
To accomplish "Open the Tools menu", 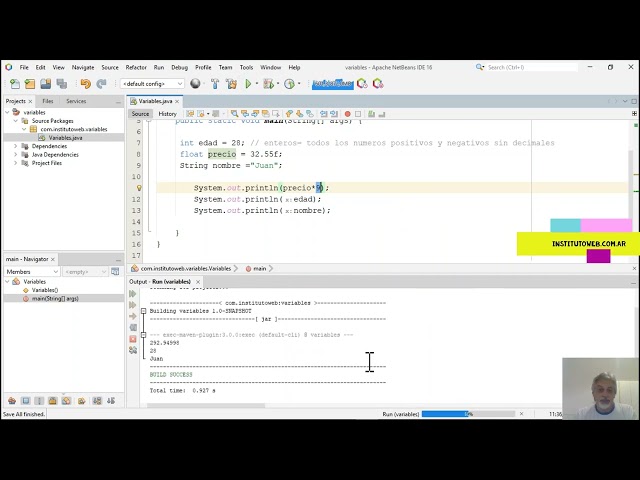I will (246, 67).
